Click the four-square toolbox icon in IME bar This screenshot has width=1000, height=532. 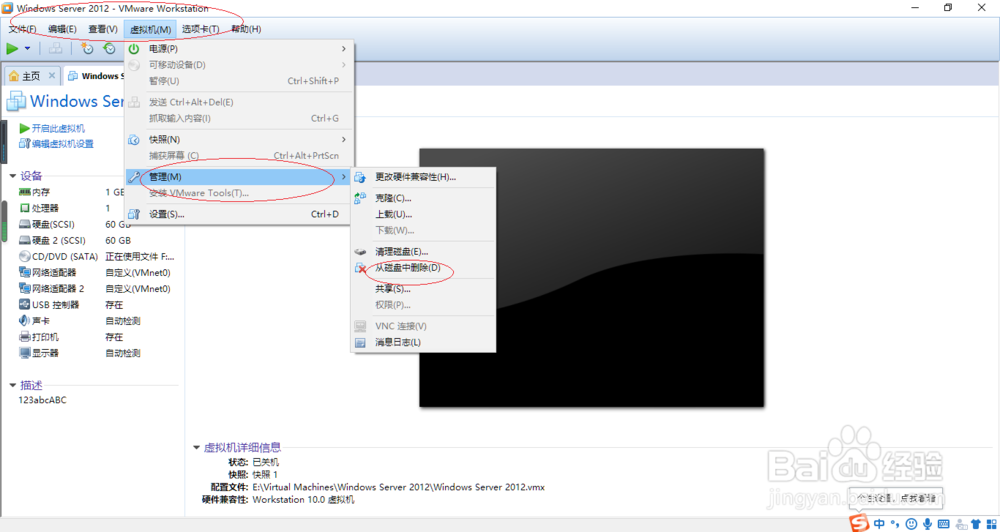pyautogui.click(x=992, y=524)
